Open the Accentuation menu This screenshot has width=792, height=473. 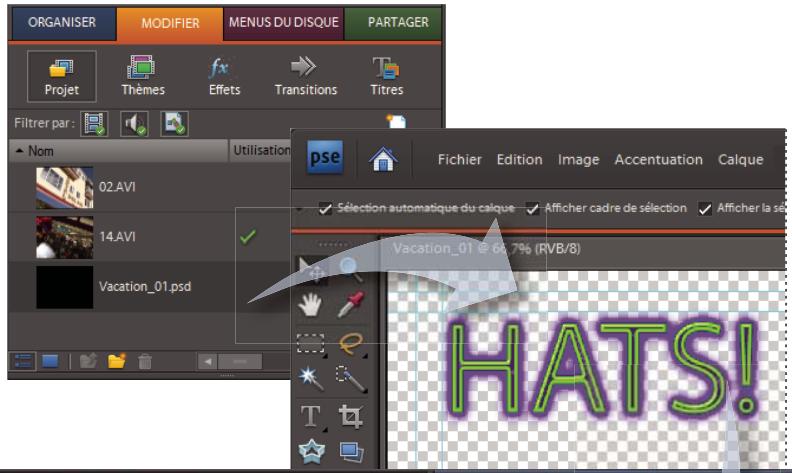pyautogui.click(x=658, y=160)
